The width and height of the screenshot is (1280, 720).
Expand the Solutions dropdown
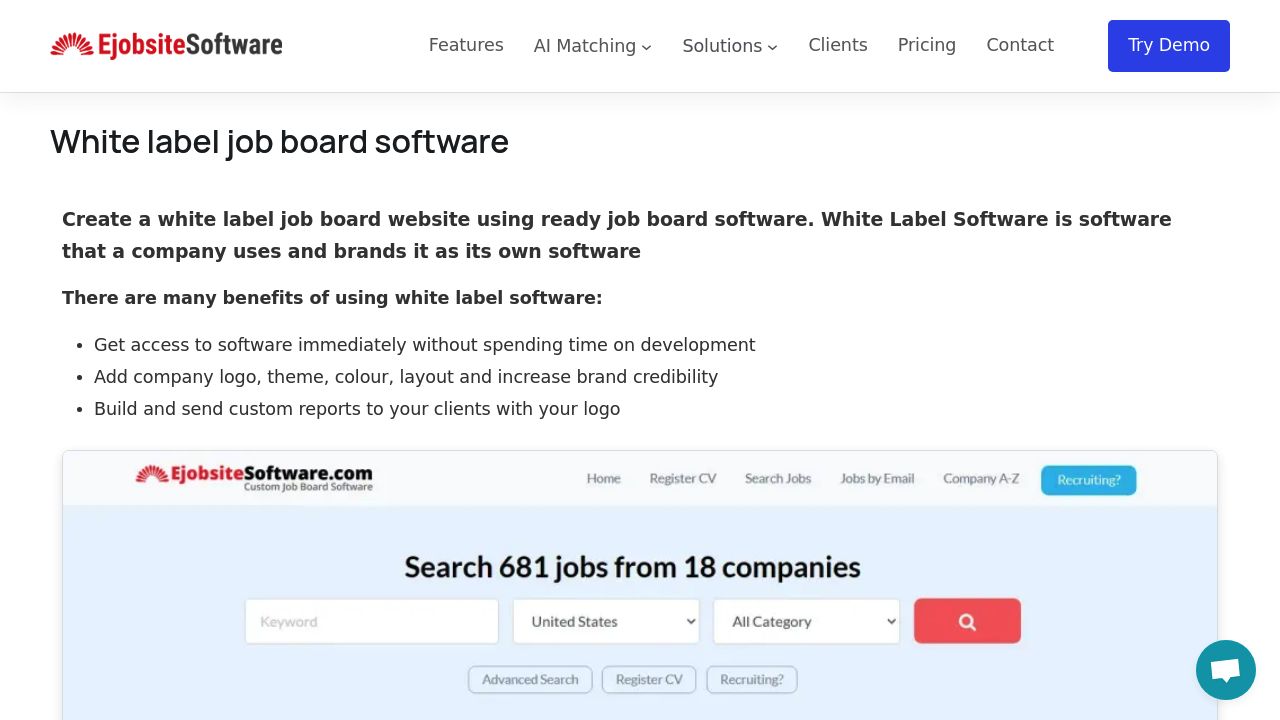pos(729,46)
